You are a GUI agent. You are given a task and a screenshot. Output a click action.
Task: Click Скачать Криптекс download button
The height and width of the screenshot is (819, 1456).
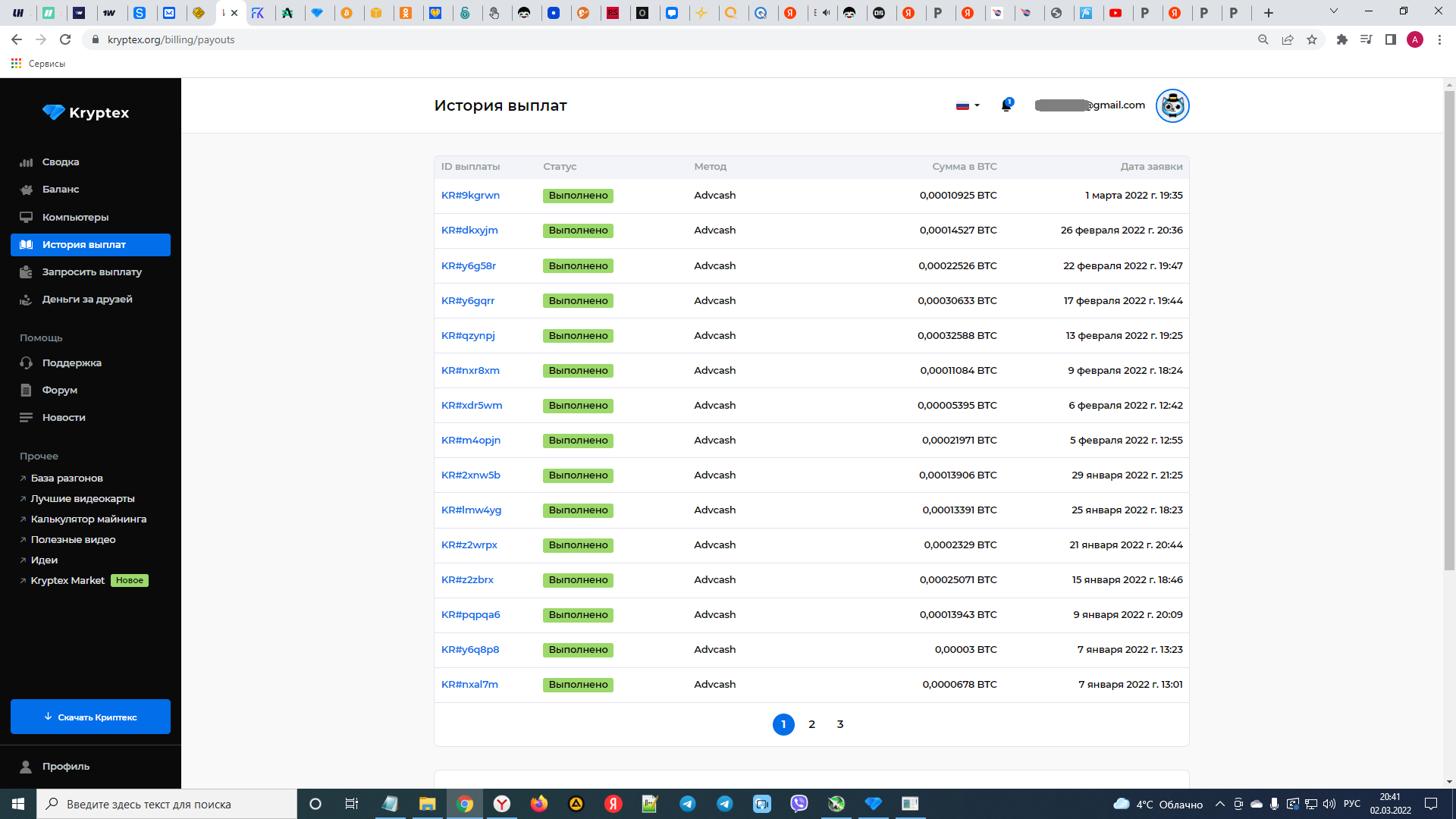click(90, 717)
